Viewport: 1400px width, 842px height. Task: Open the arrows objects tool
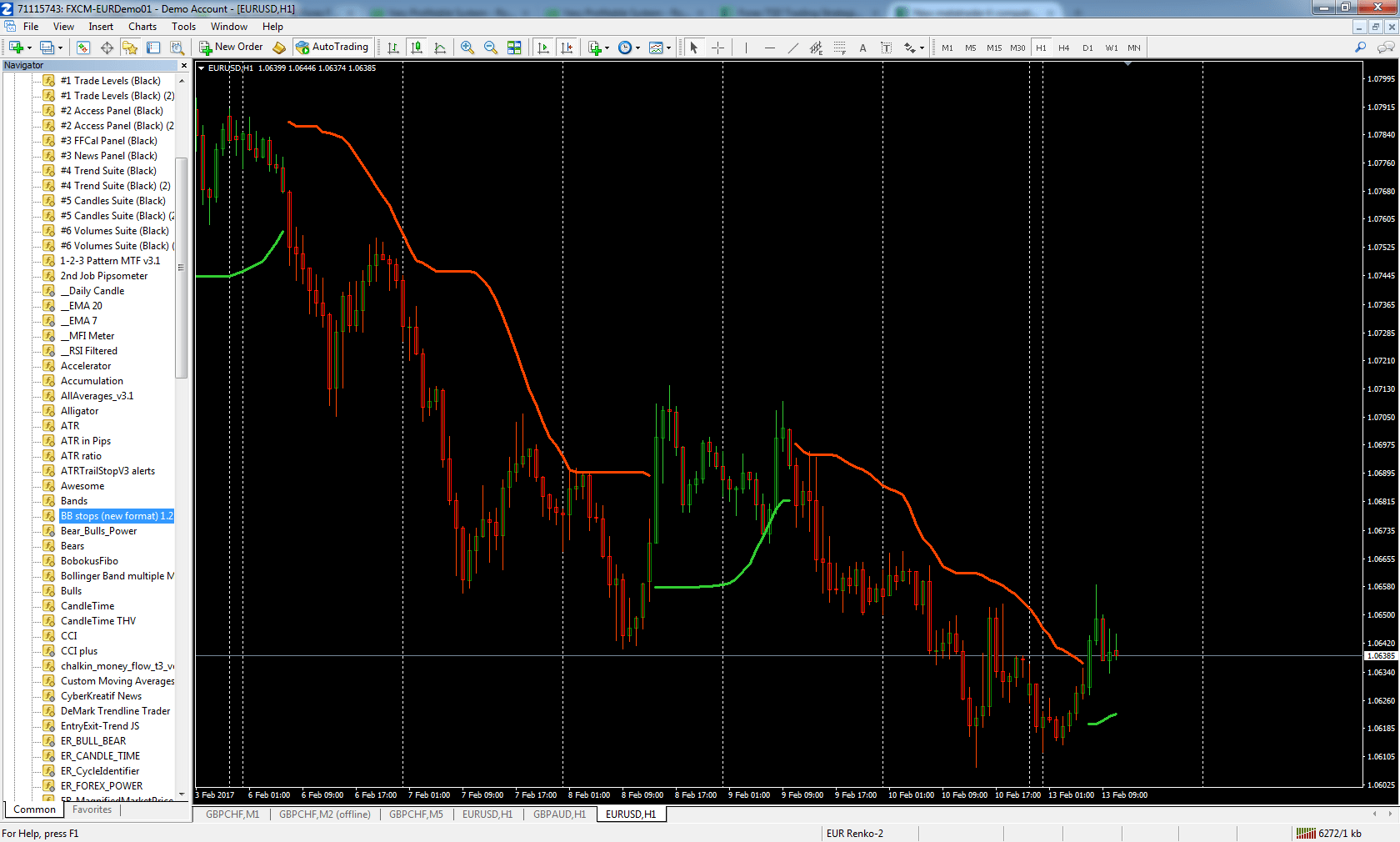[910, 48]
